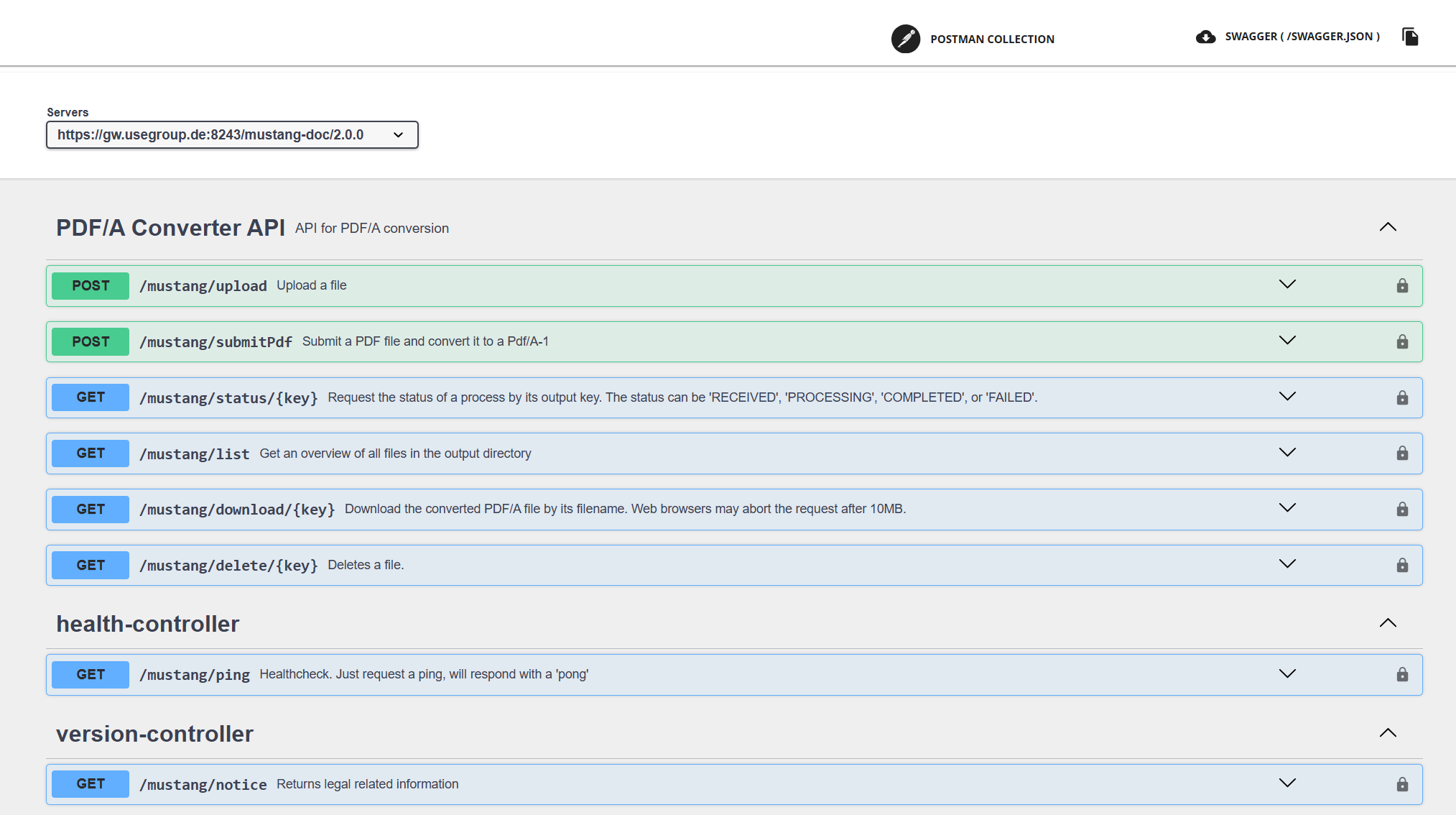Image resolution: width=1456 pixels, height=815 pixels.
Task: Click the POST badge on /mustang/upload
Action: (x=90, y=285)
